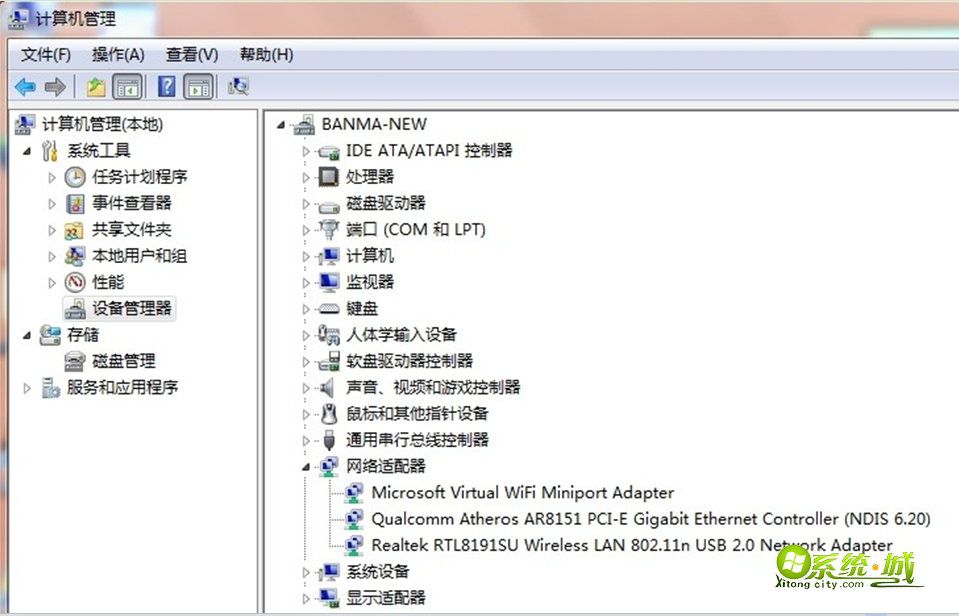This screenshot has width=959, height=616.
Task: Select the Event Viewer (事件查看器) item
Action: (x=131, y=203)
